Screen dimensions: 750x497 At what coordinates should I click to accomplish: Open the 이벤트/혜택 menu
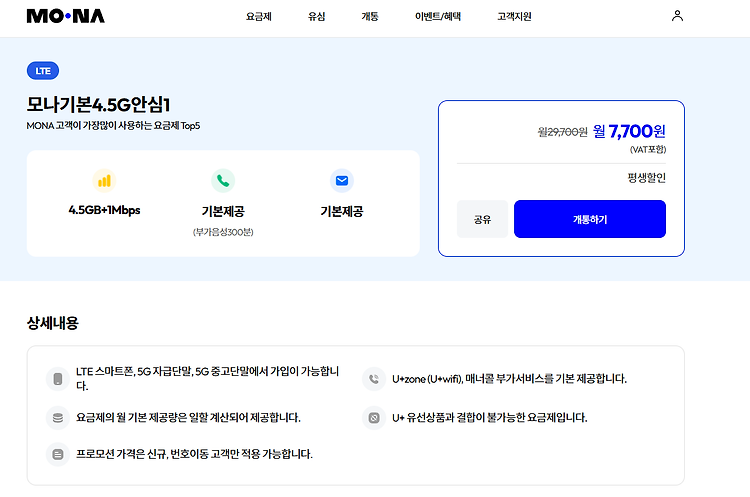(x=438, y=16)
